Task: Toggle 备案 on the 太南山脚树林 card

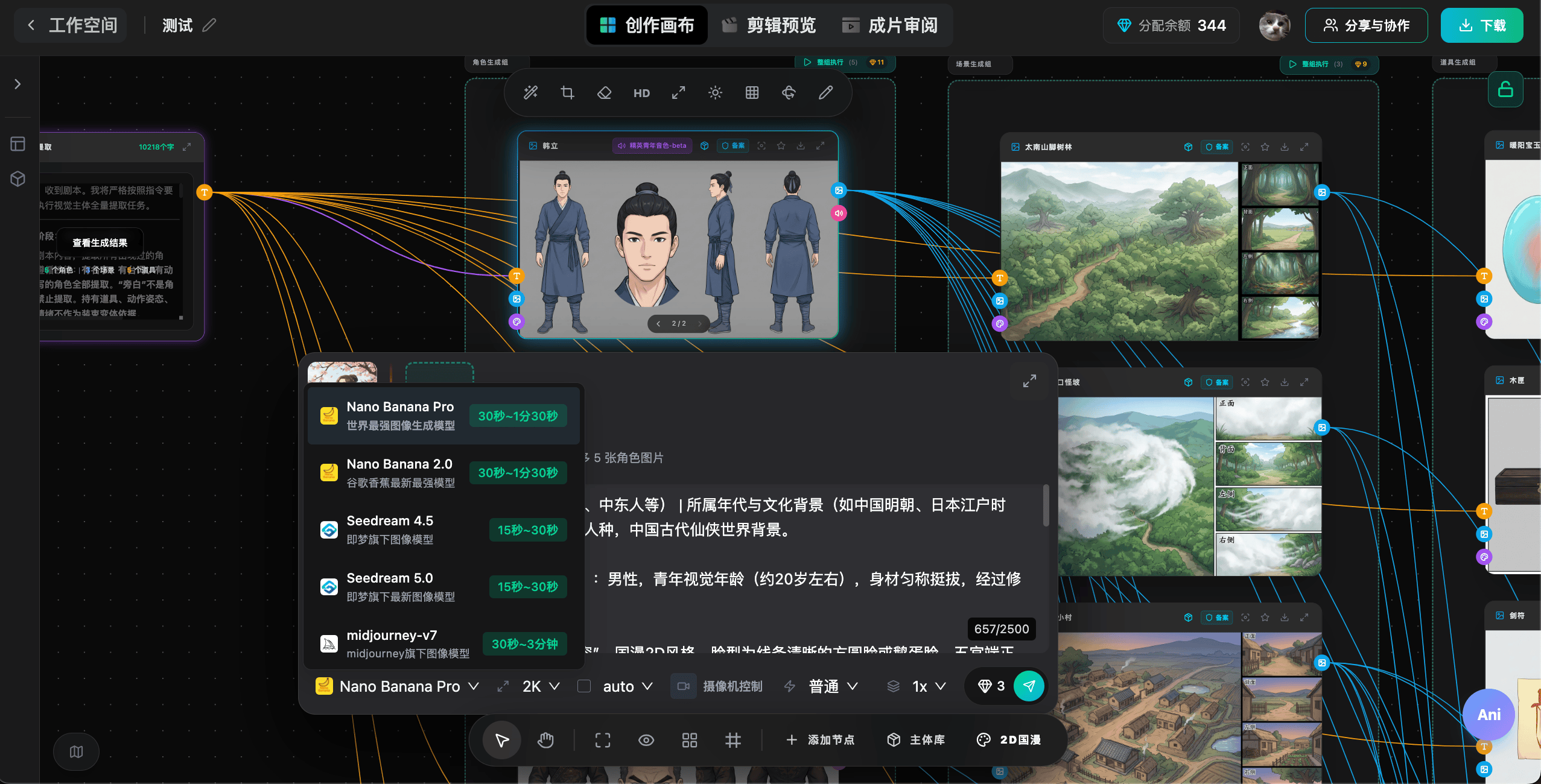Action: 1216,147
